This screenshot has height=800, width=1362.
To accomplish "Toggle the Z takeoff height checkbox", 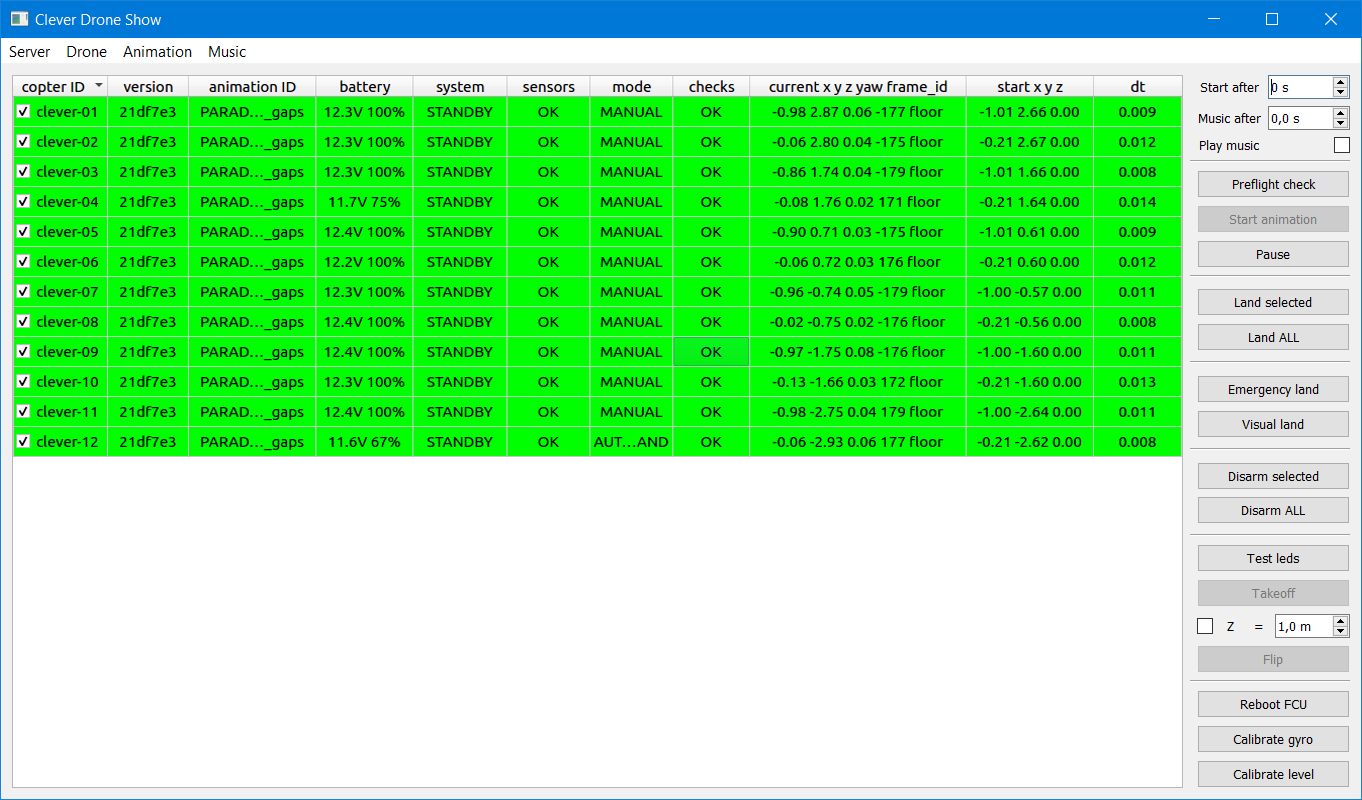I will [1205, 626].
